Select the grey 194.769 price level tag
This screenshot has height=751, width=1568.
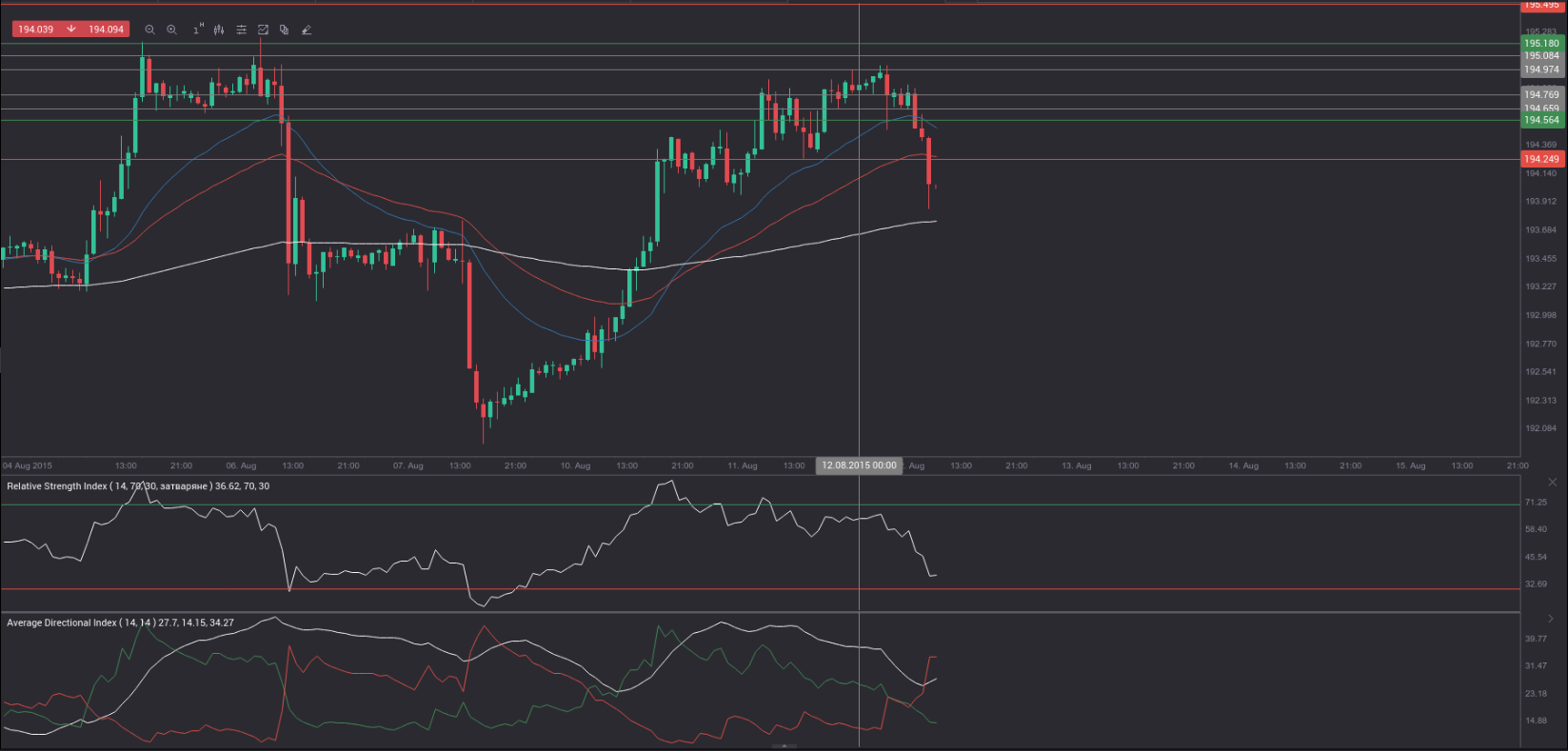[1541, 94]
